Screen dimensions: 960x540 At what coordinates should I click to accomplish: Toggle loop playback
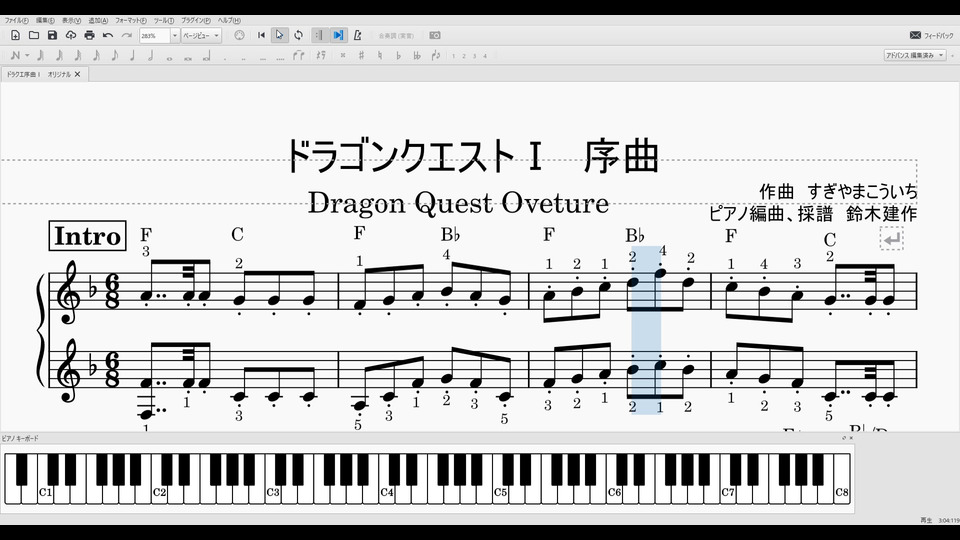[x=298, y=36]
